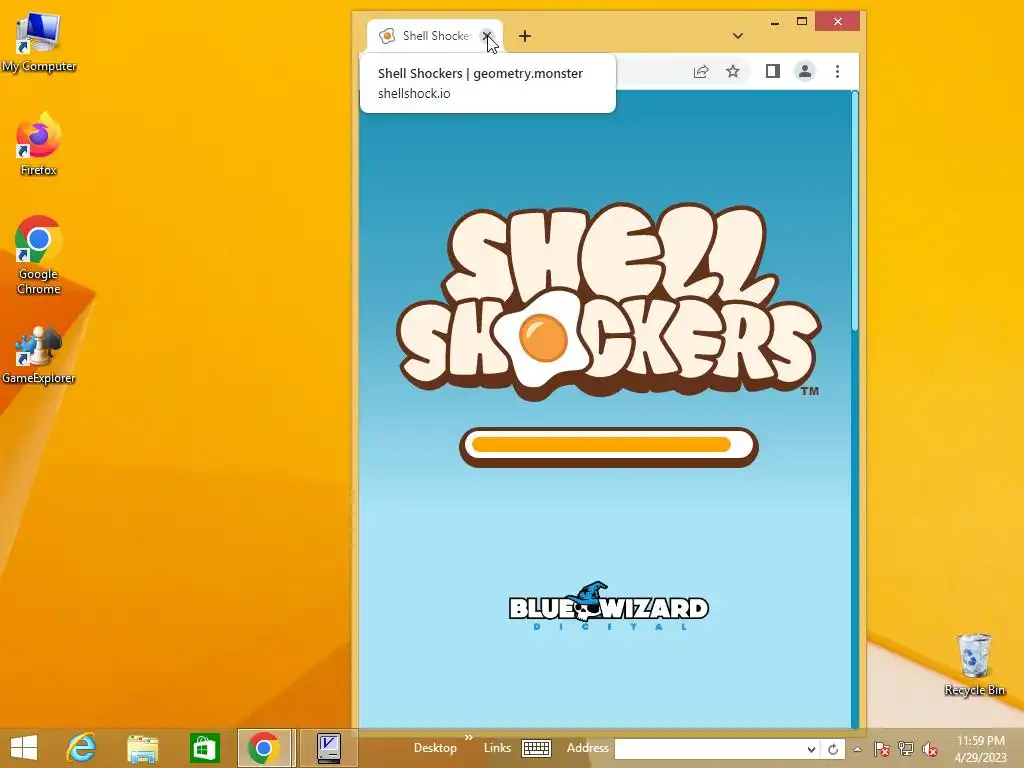Expand the Desktop toolbar chevron

tap(468, 737)
